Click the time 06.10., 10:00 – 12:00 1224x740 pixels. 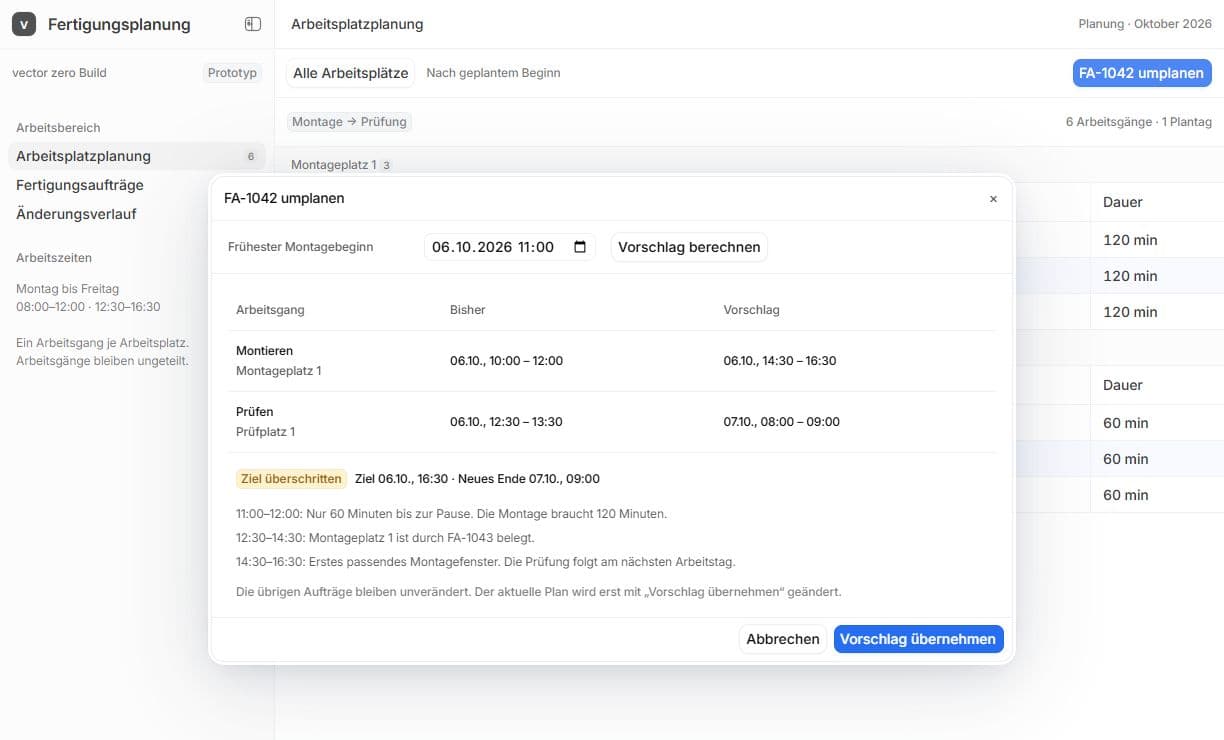click(x=506, y=361)
